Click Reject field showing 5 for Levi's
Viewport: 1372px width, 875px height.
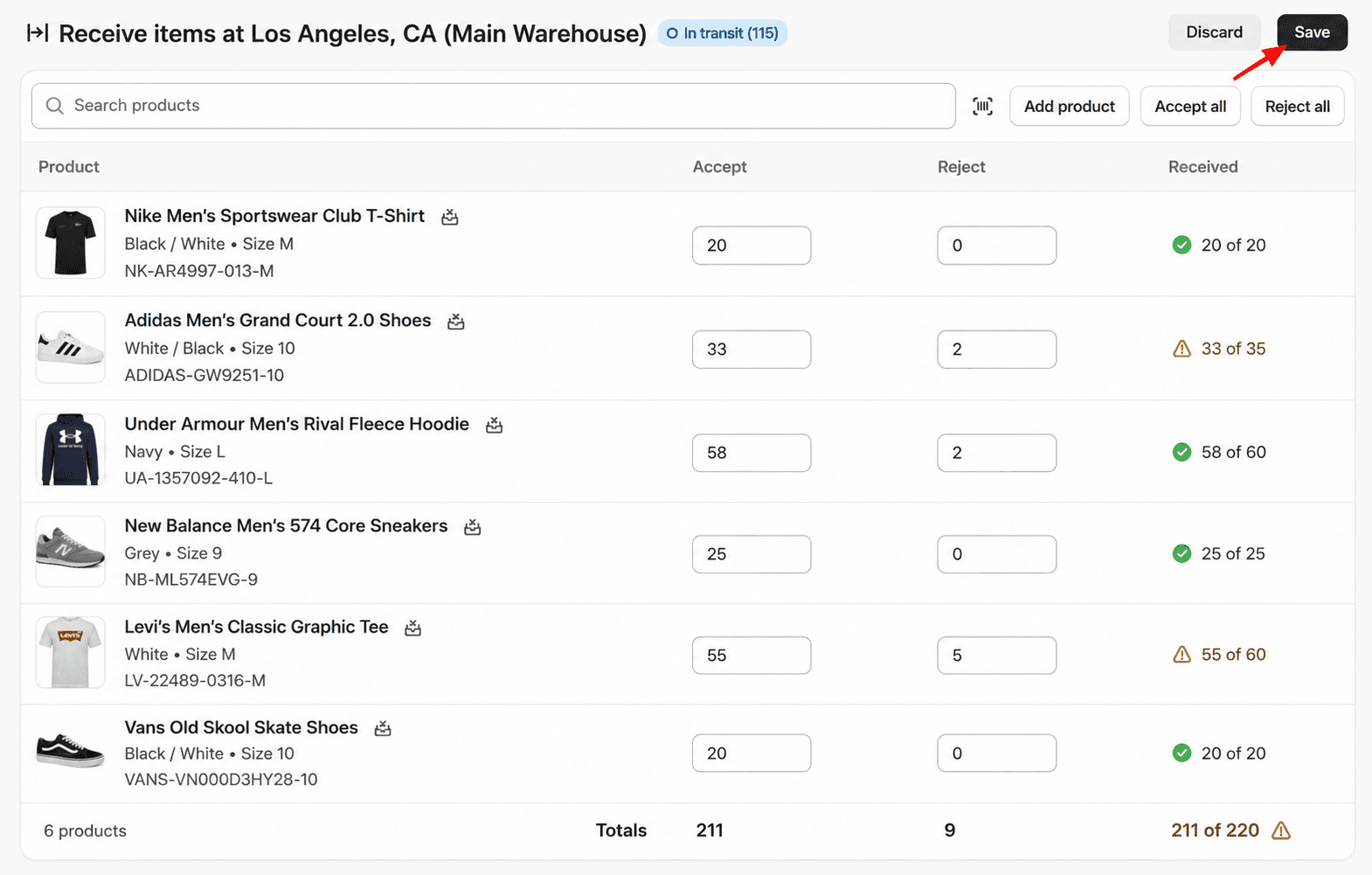(x=996, y=656)
